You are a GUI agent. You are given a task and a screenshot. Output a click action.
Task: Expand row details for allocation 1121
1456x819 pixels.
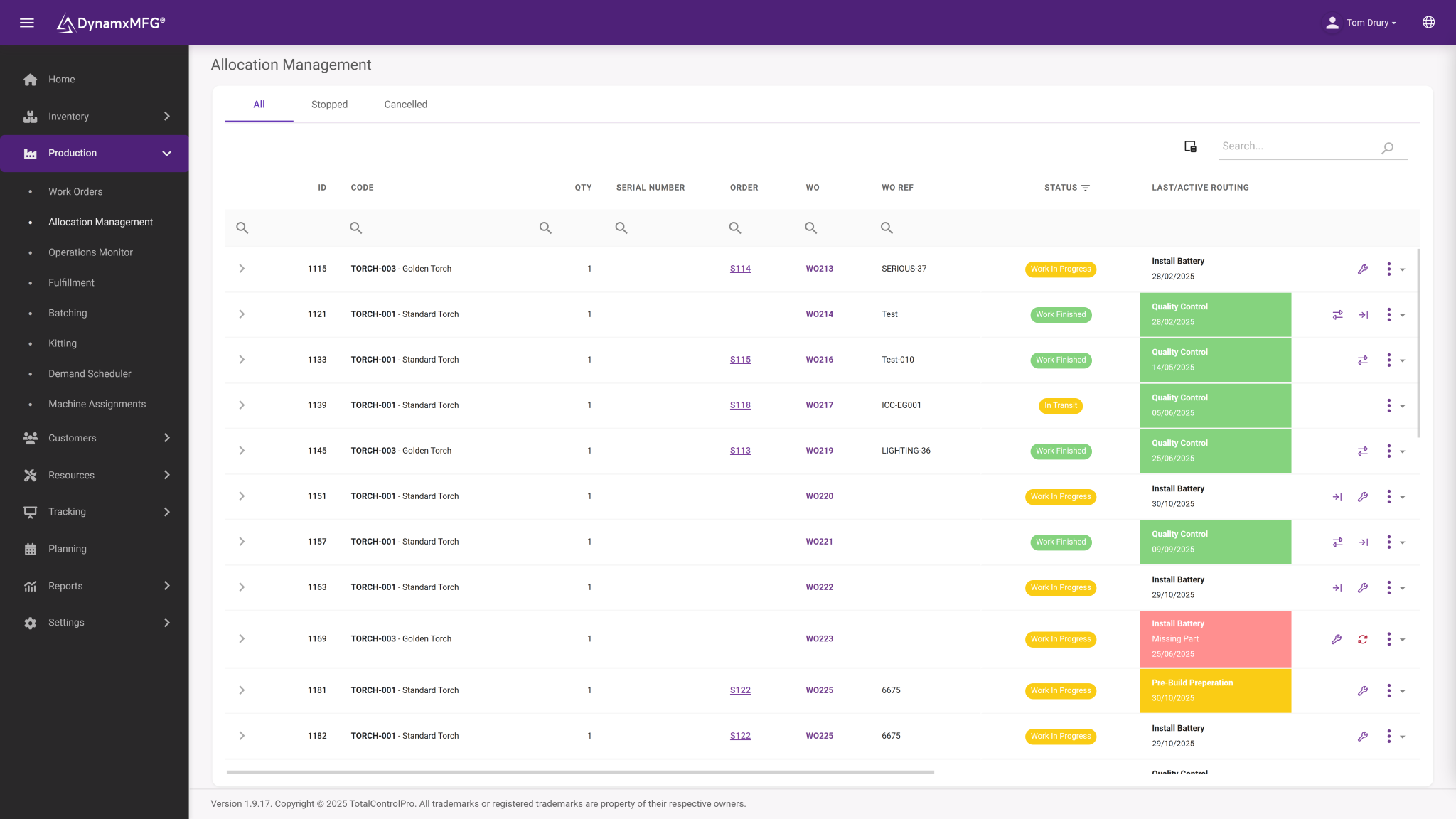(242, 314)
